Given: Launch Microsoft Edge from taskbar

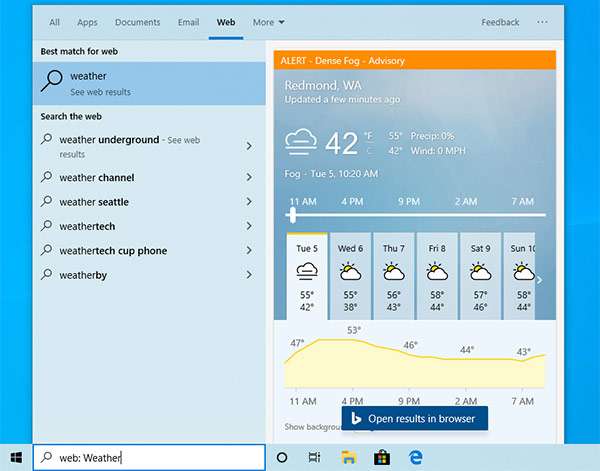Looking at the screenshot, I should (414, 457).
